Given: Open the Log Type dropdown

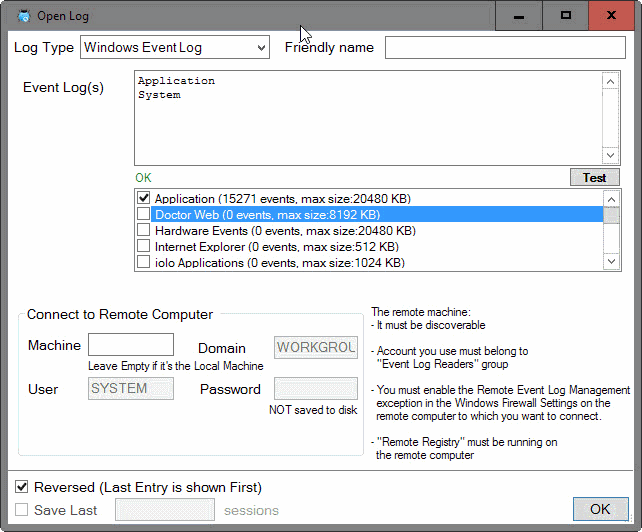Looking at the screenshot, I should [x=175, y=47].
